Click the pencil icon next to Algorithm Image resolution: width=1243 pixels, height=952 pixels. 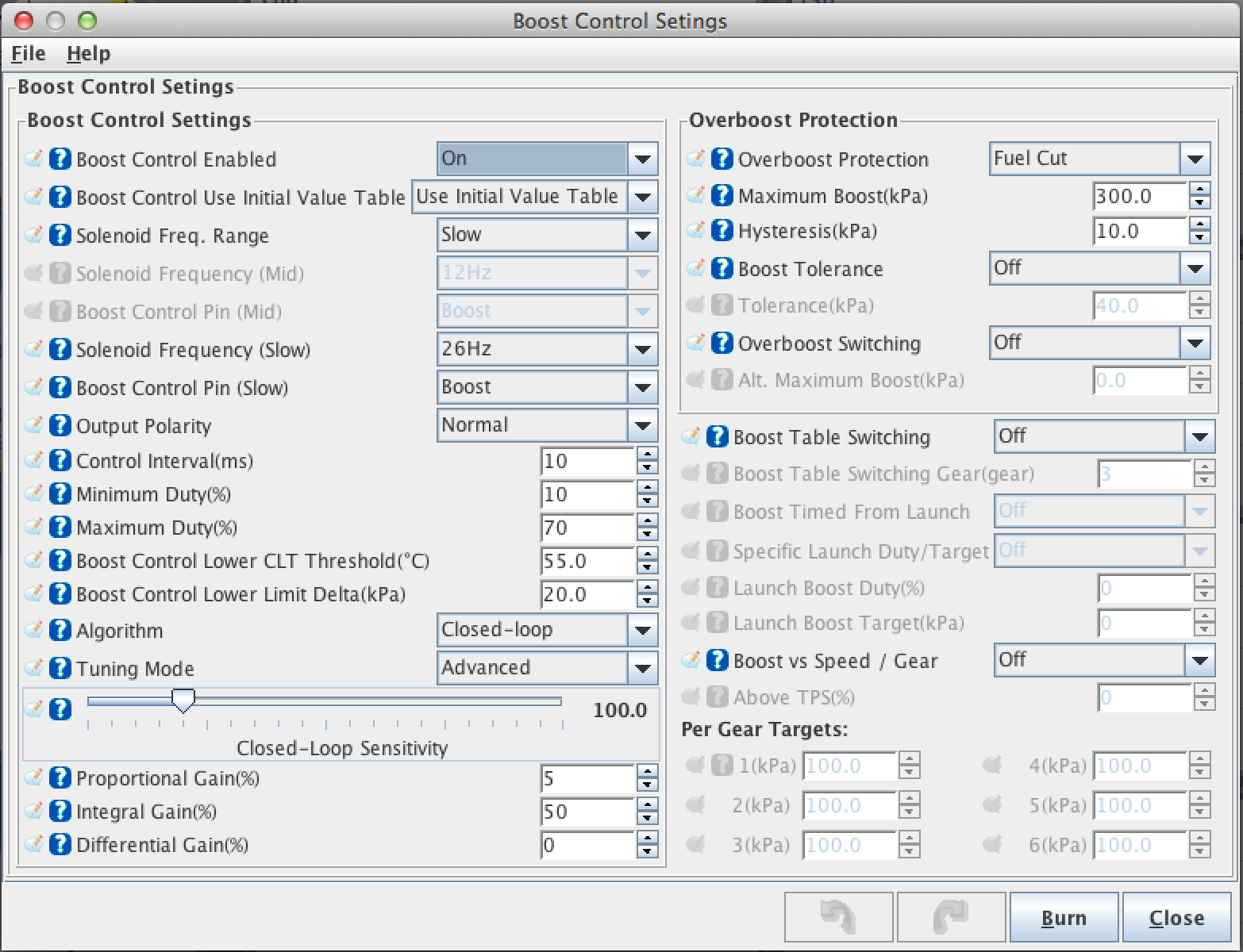[34, 631]
